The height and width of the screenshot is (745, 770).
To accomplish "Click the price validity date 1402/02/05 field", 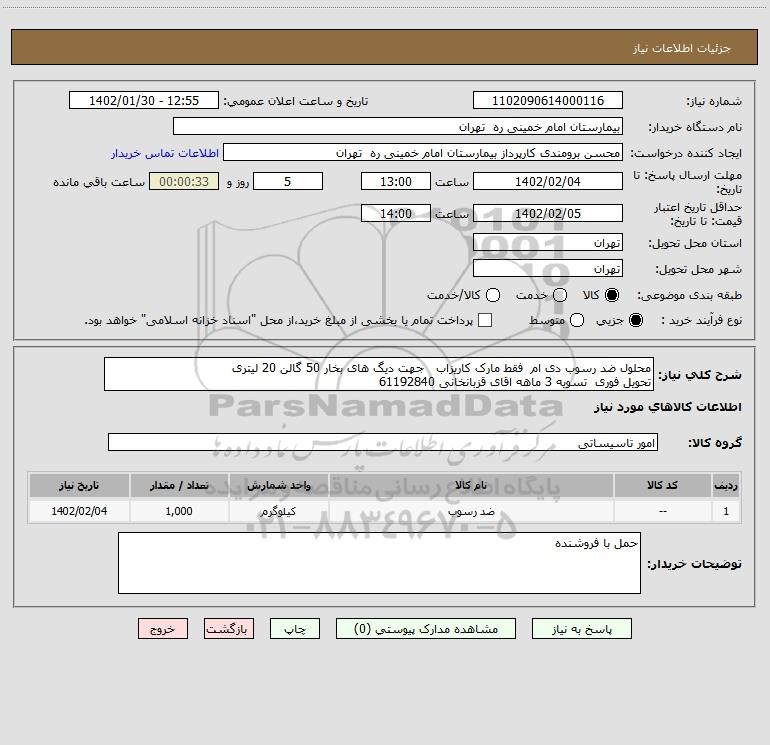I will pyautogui.click(x=548, y=213).
